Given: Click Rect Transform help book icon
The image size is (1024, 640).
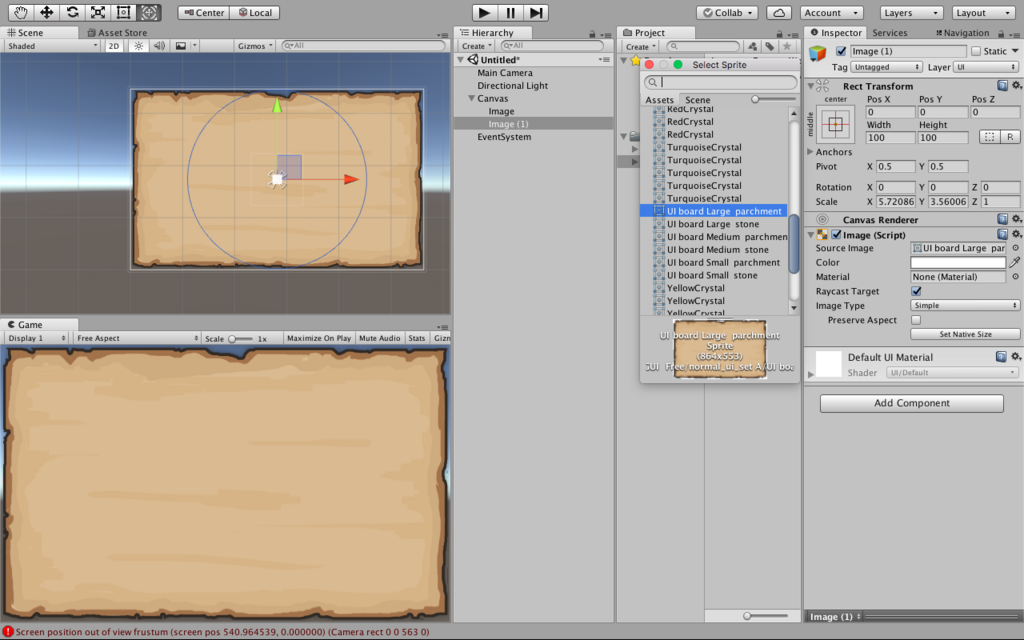Looking at the screenshot, I should [1002, 86].
